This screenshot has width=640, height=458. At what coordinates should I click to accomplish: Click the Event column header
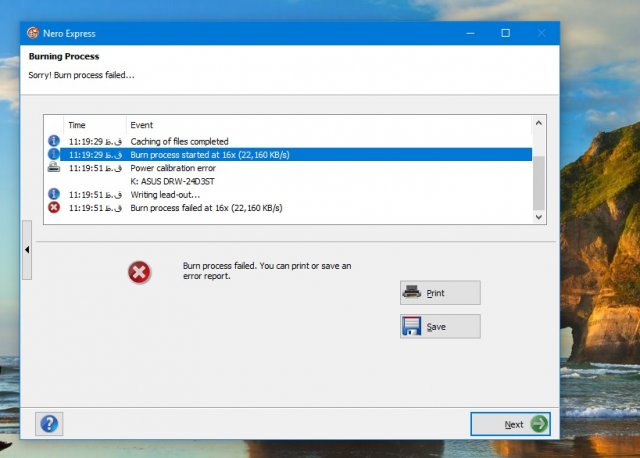pos(142,125)
